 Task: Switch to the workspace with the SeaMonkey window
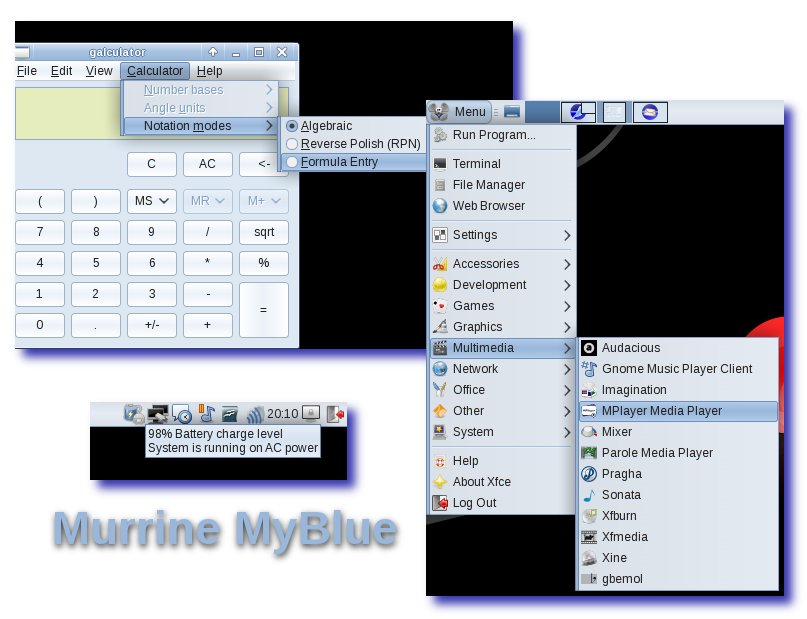[x=578, y=112]
